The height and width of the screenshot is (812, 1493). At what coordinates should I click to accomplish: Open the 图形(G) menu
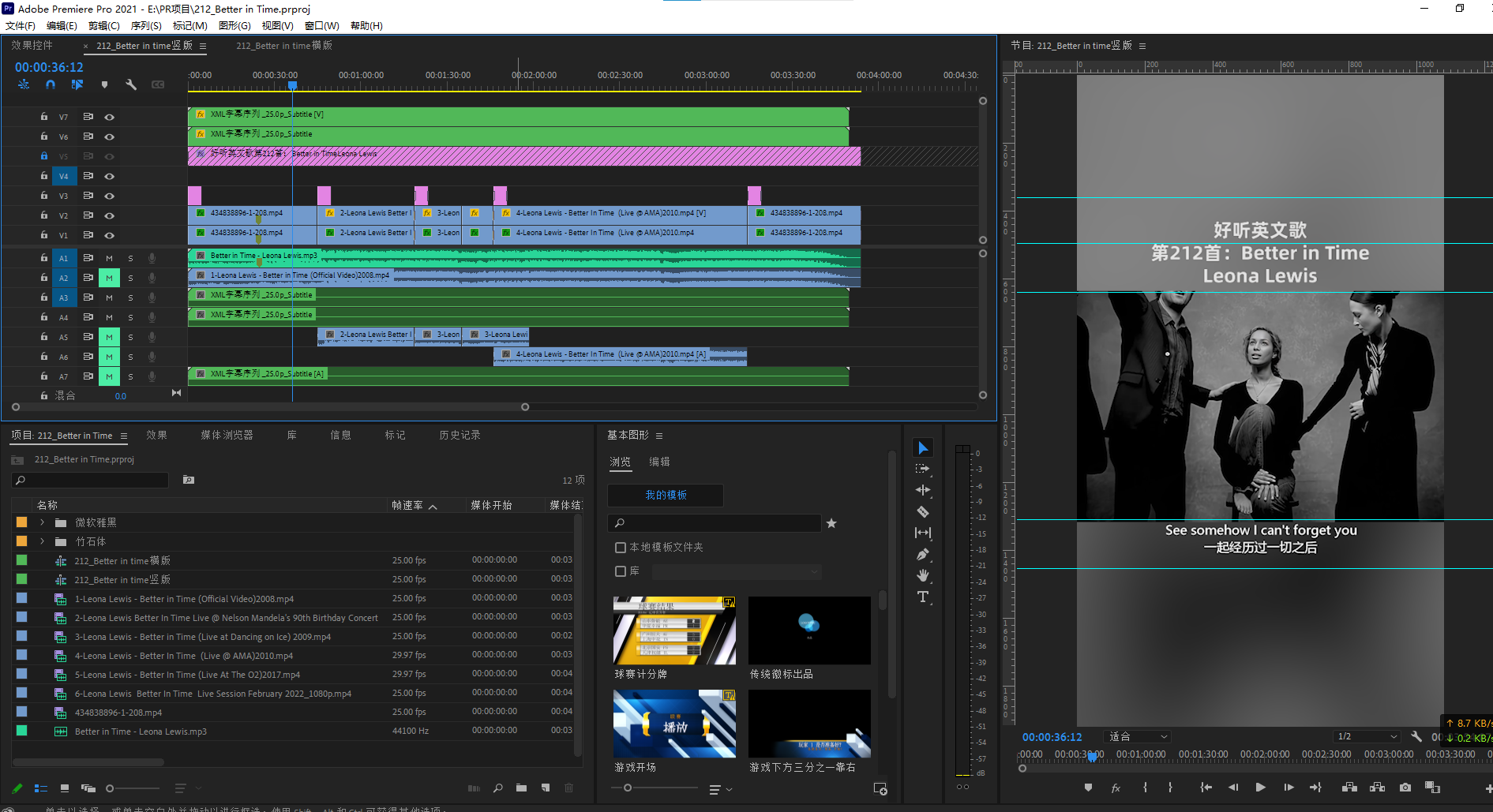click(x=234, y=26)
